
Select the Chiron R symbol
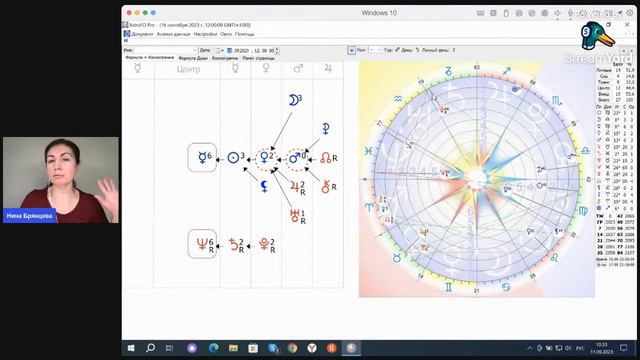[x=329, y=187]
